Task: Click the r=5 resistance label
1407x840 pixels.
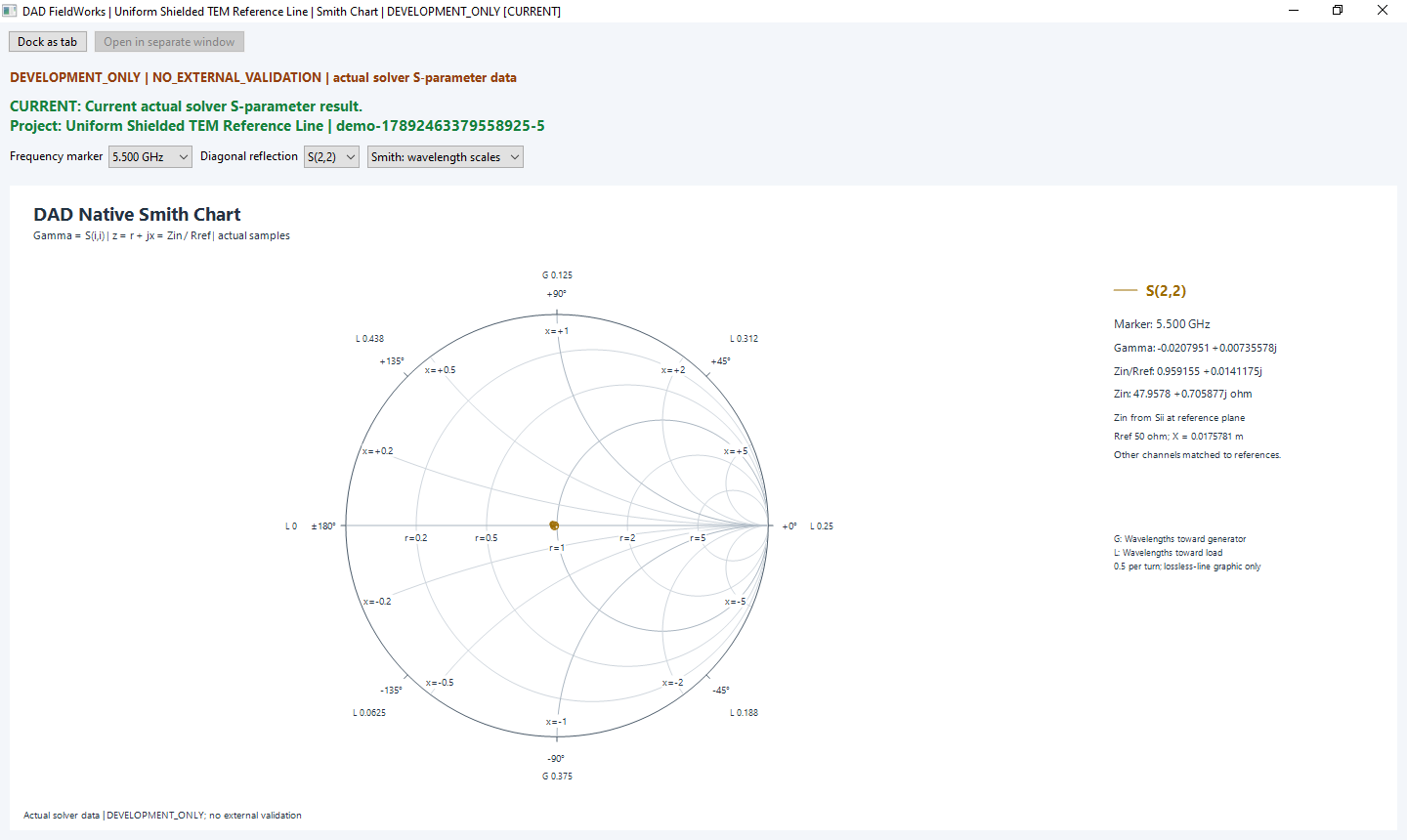Action: coord(698,538)
